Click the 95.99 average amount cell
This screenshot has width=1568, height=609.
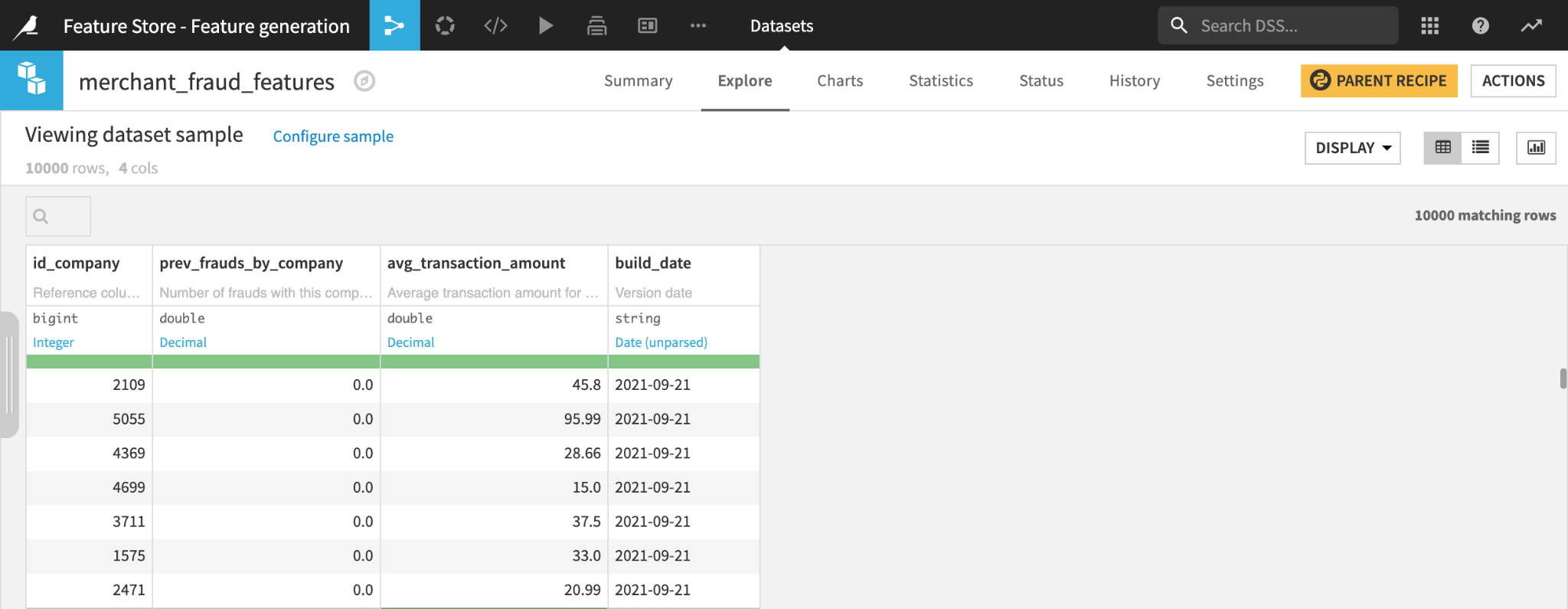coord(495,420)
